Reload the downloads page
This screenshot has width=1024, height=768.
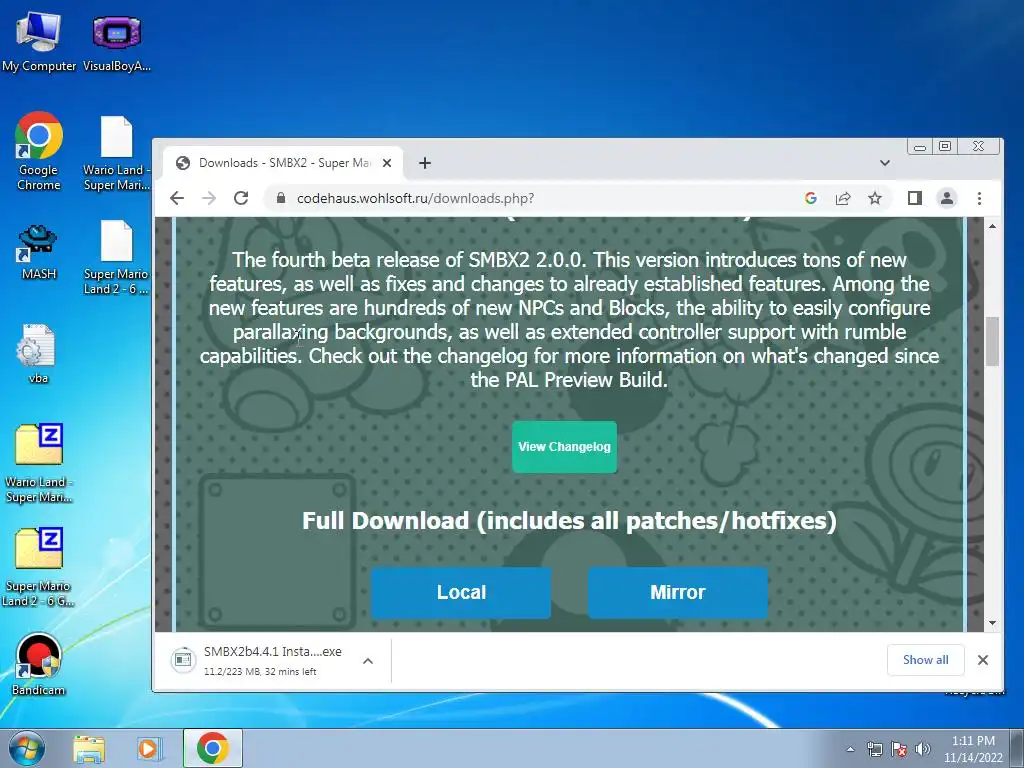241,198
